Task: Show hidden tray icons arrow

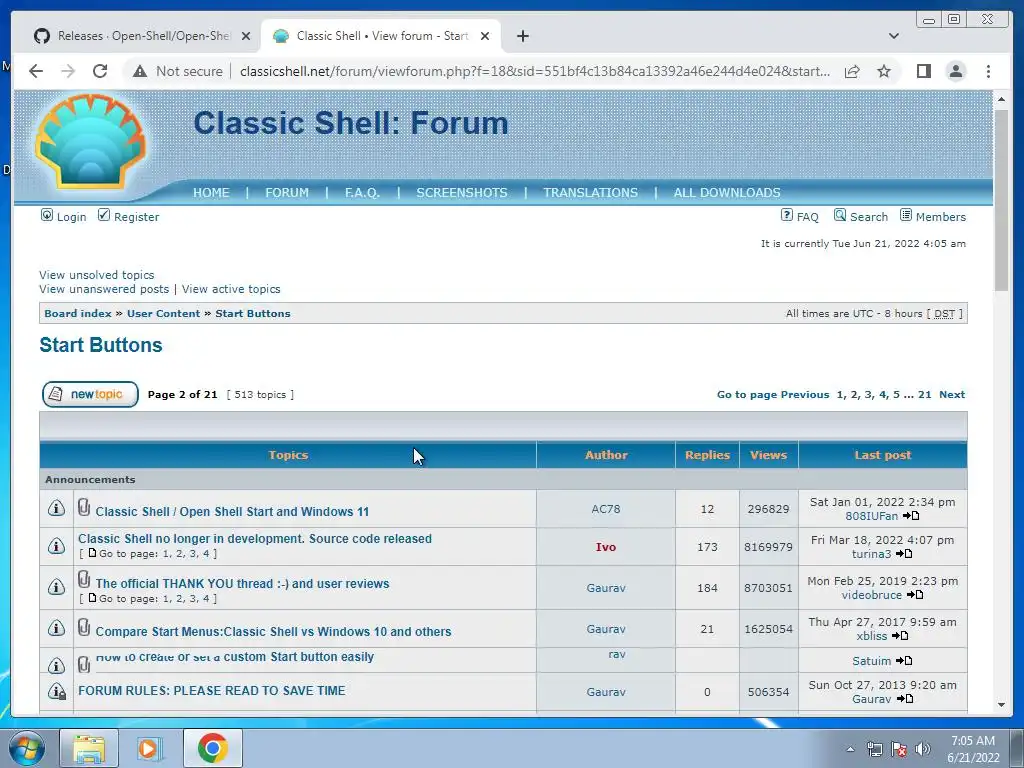Action: pos(850,749)
